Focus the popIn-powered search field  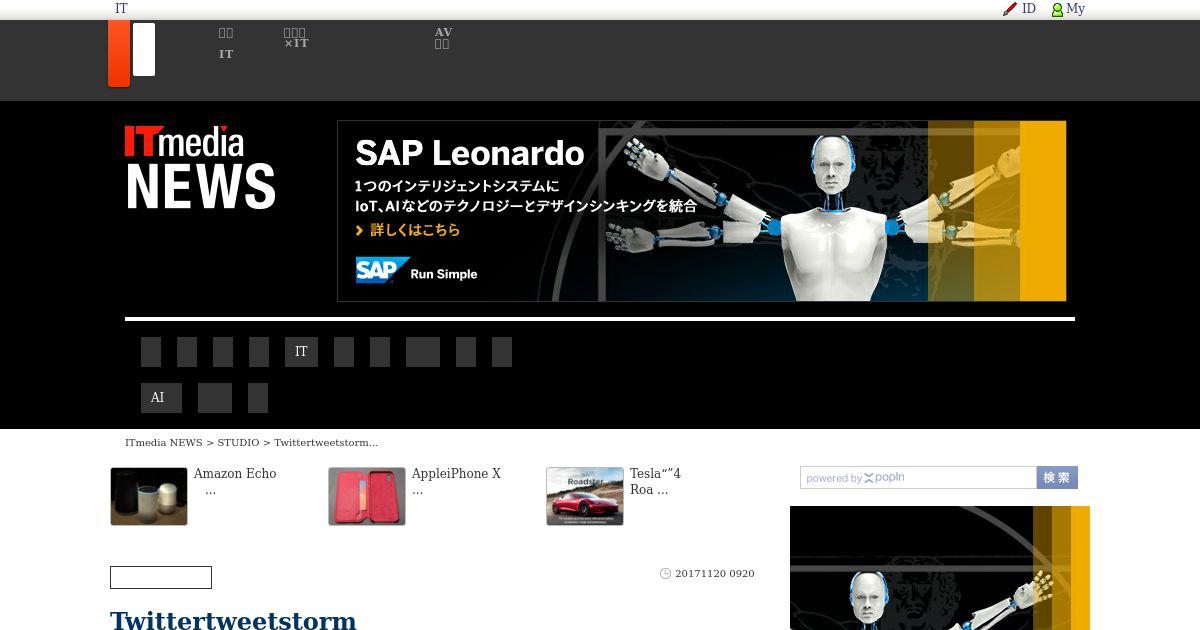[918, 478]
